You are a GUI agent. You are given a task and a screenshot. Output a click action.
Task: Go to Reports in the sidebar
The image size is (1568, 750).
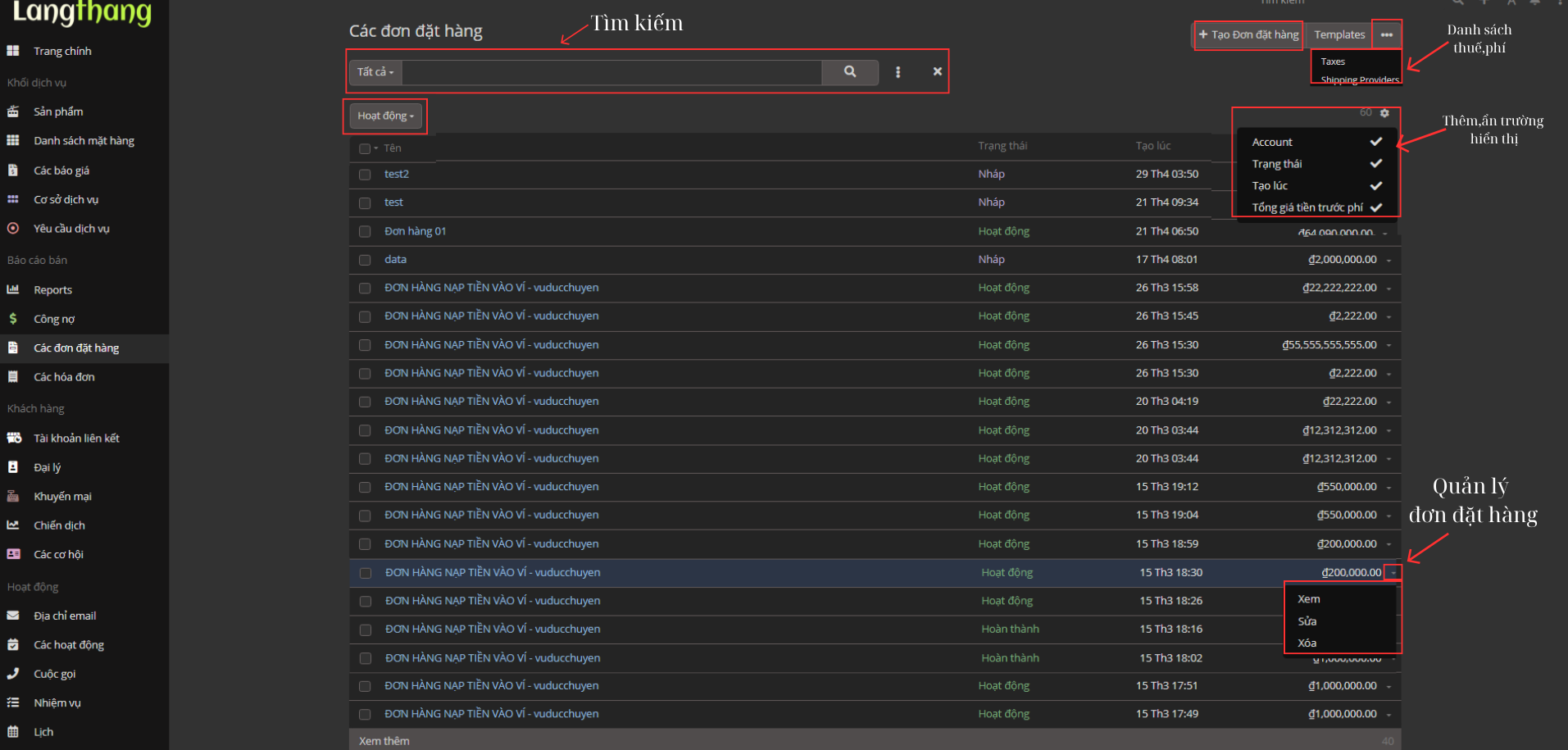tap(52, 290)
